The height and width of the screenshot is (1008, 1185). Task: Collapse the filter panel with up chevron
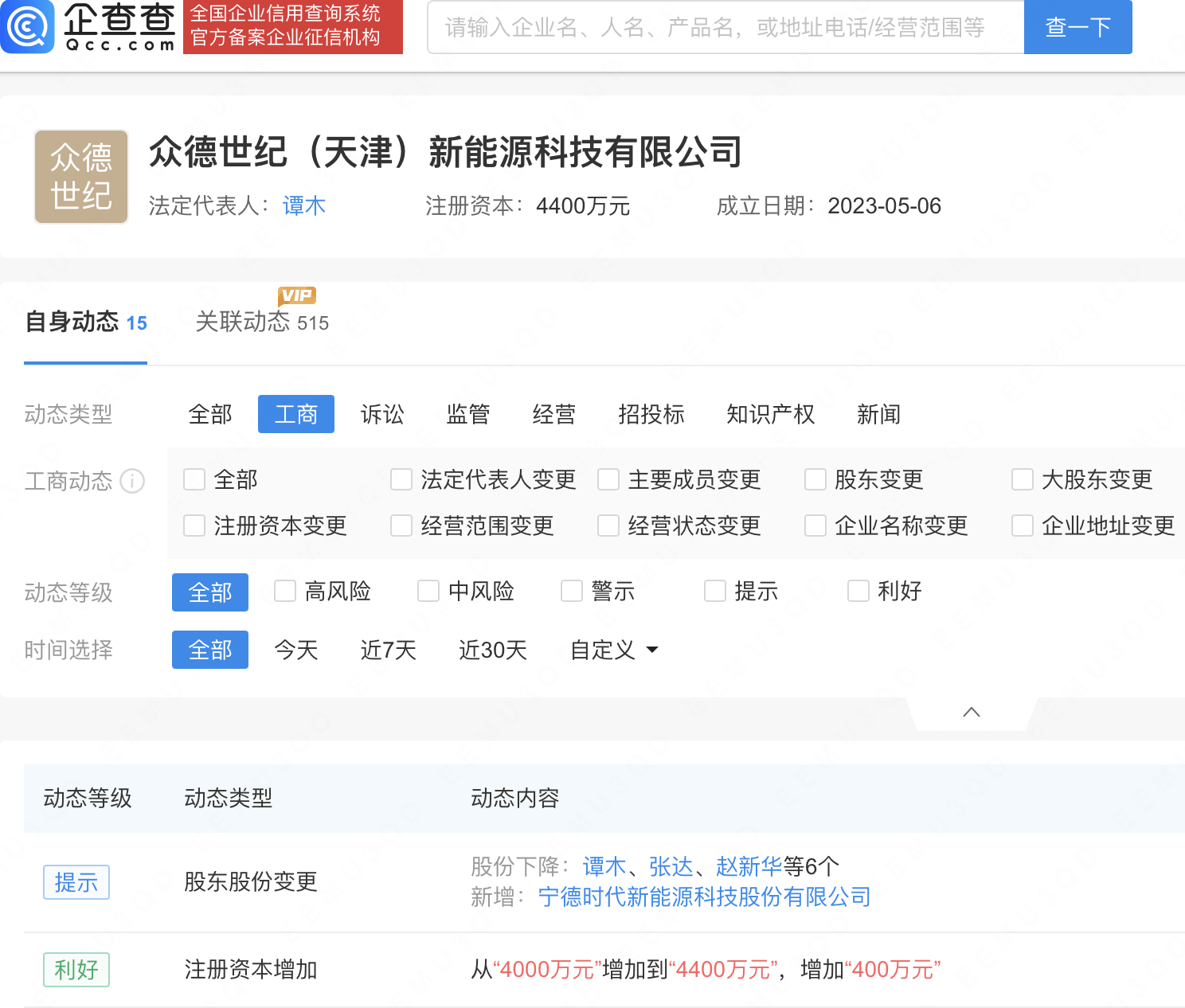(972, 712)
